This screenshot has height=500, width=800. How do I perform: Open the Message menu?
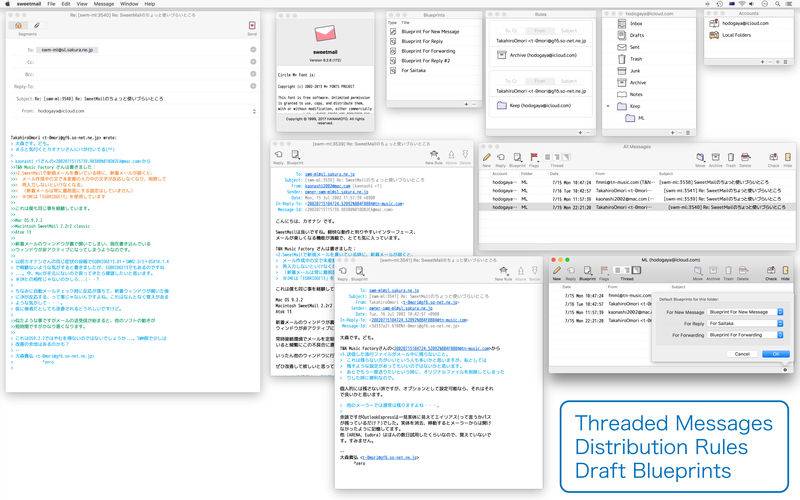(104, 4)
